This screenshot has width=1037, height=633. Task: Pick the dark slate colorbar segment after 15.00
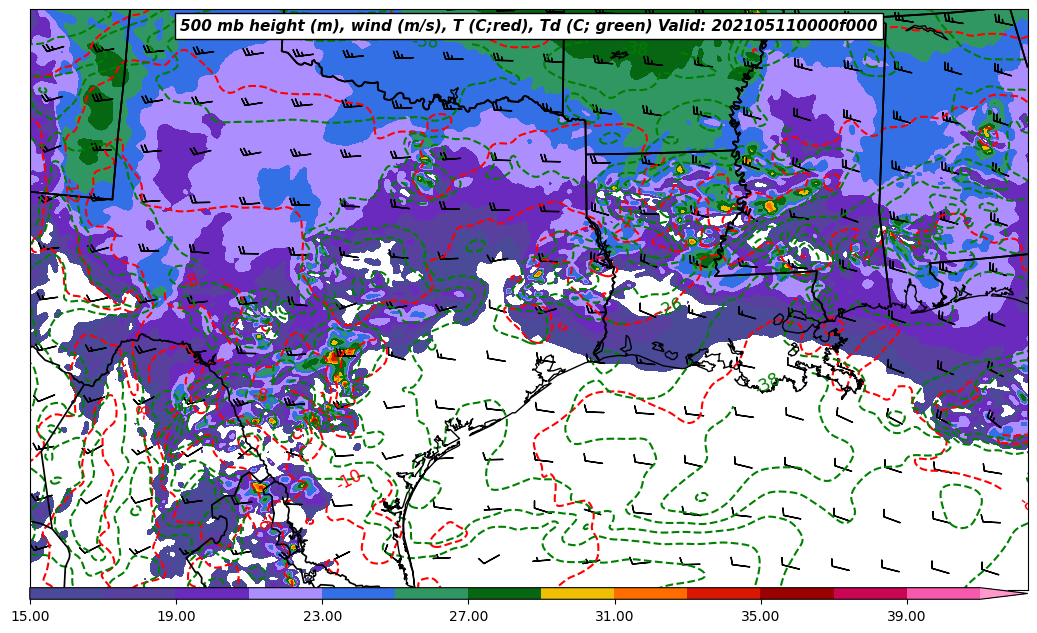(x=66, y=593)
